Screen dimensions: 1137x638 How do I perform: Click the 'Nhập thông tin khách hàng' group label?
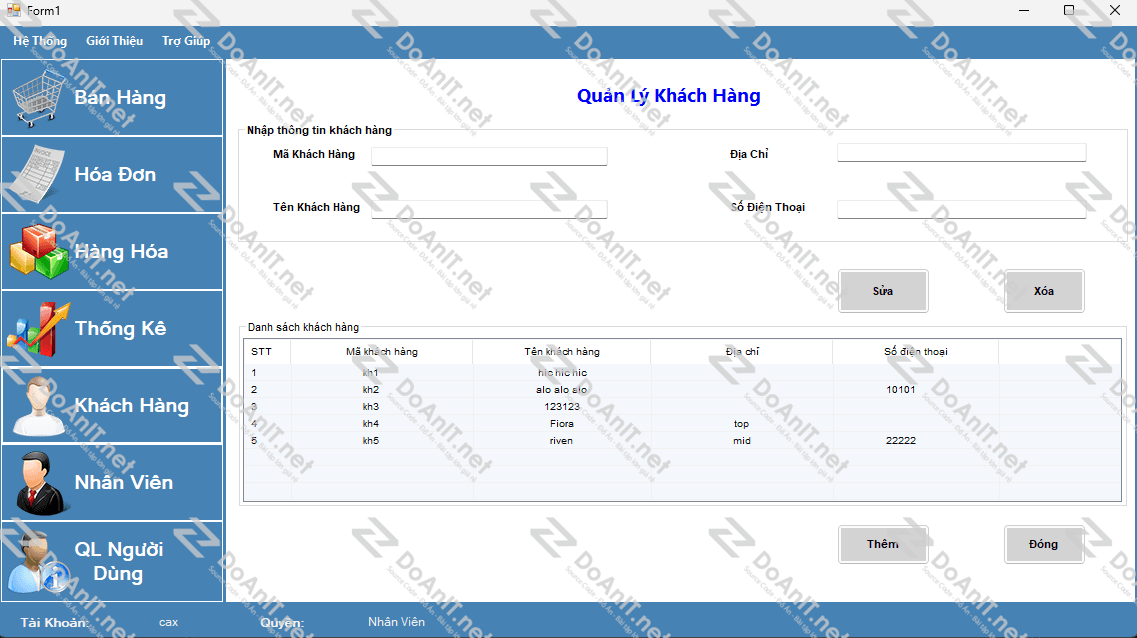[319, 130]
